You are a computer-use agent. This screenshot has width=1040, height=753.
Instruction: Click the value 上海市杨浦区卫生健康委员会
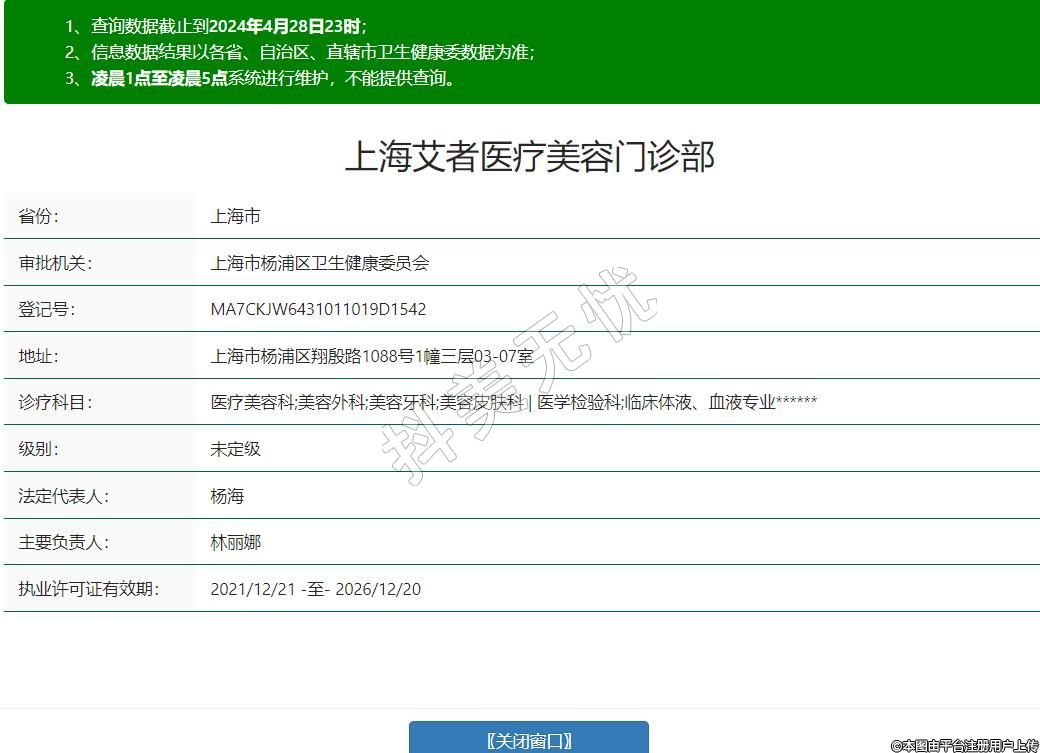click(x=319, y=263)
